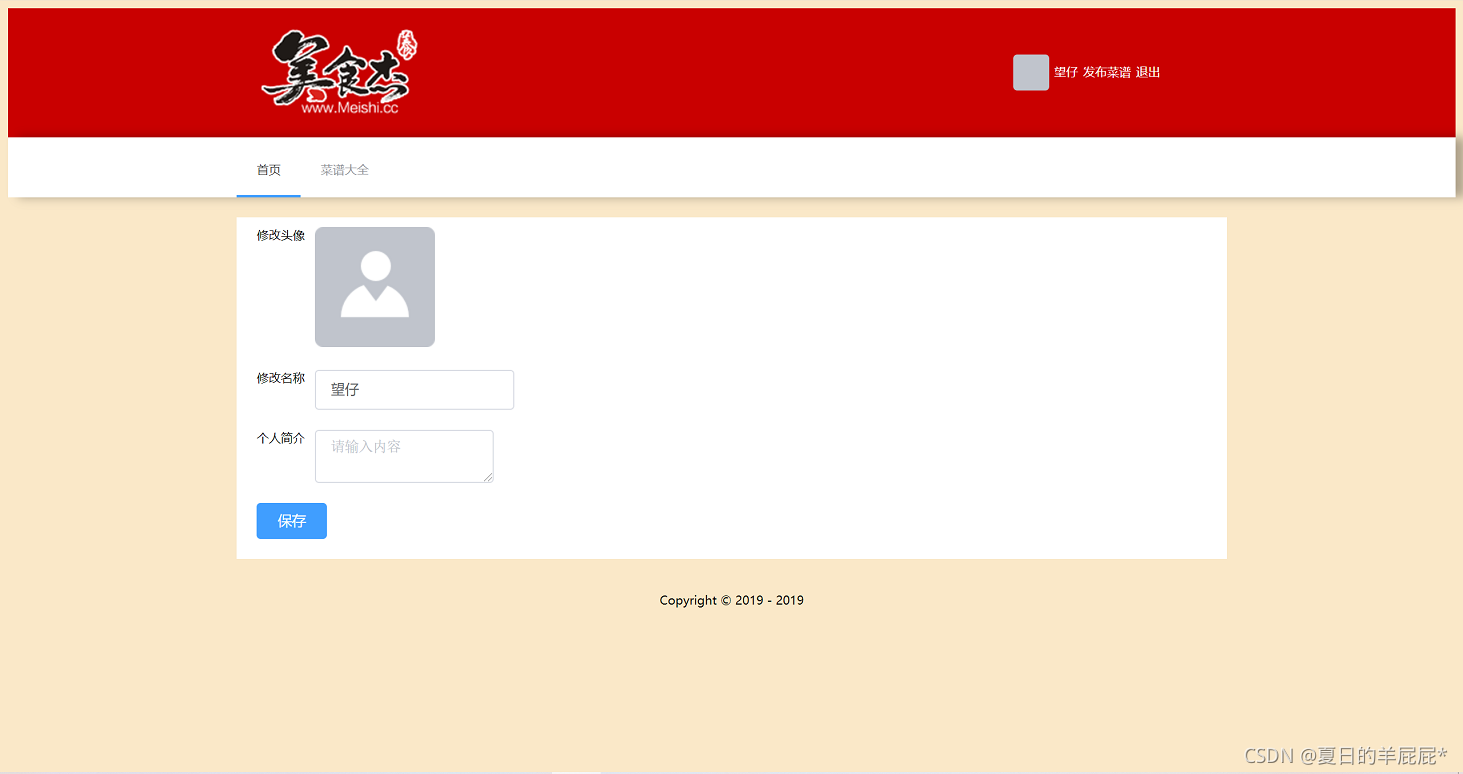Open the 望仔 username link in header
This screenshot has height=774, width=1463.
tap(1066, 72)
